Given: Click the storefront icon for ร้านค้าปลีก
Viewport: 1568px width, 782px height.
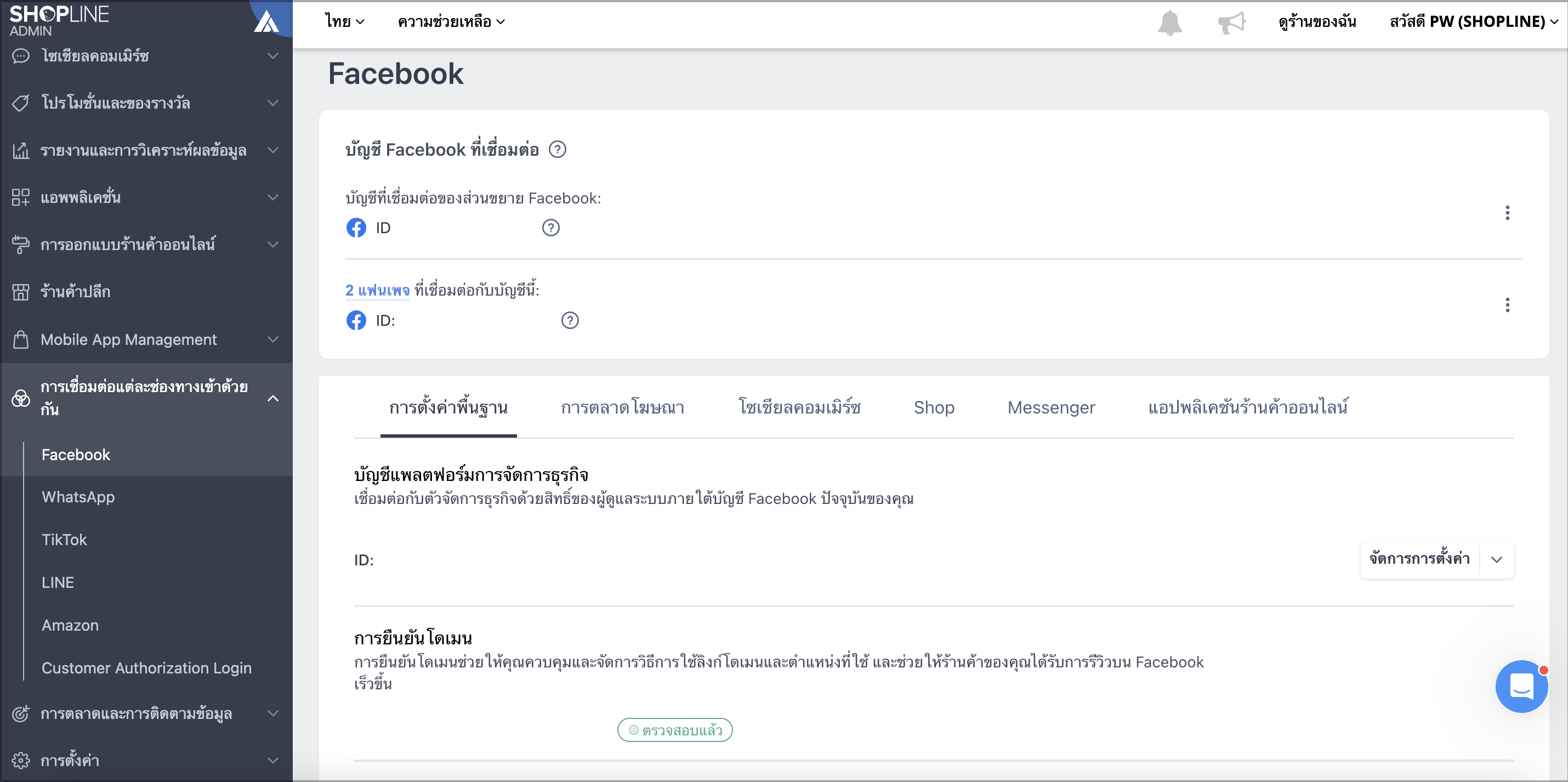Looking at the screenshot, I should [x=21, y=292].
